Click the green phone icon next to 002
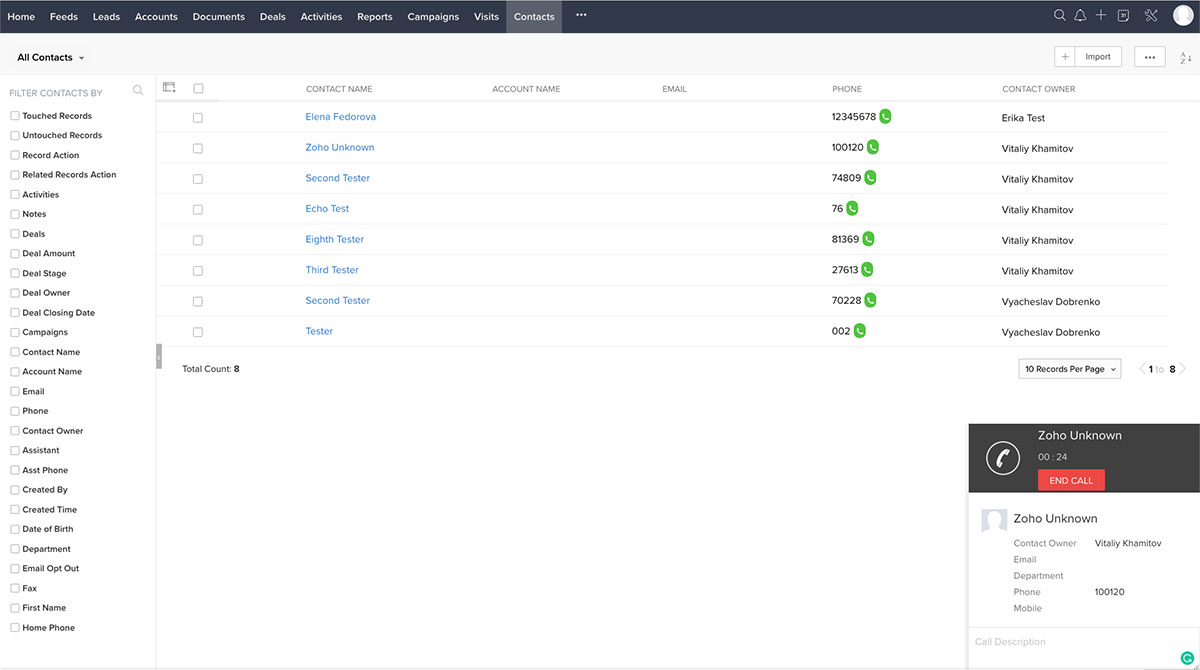The height and width of the screenshot is (670, 1200). [860, 331]
